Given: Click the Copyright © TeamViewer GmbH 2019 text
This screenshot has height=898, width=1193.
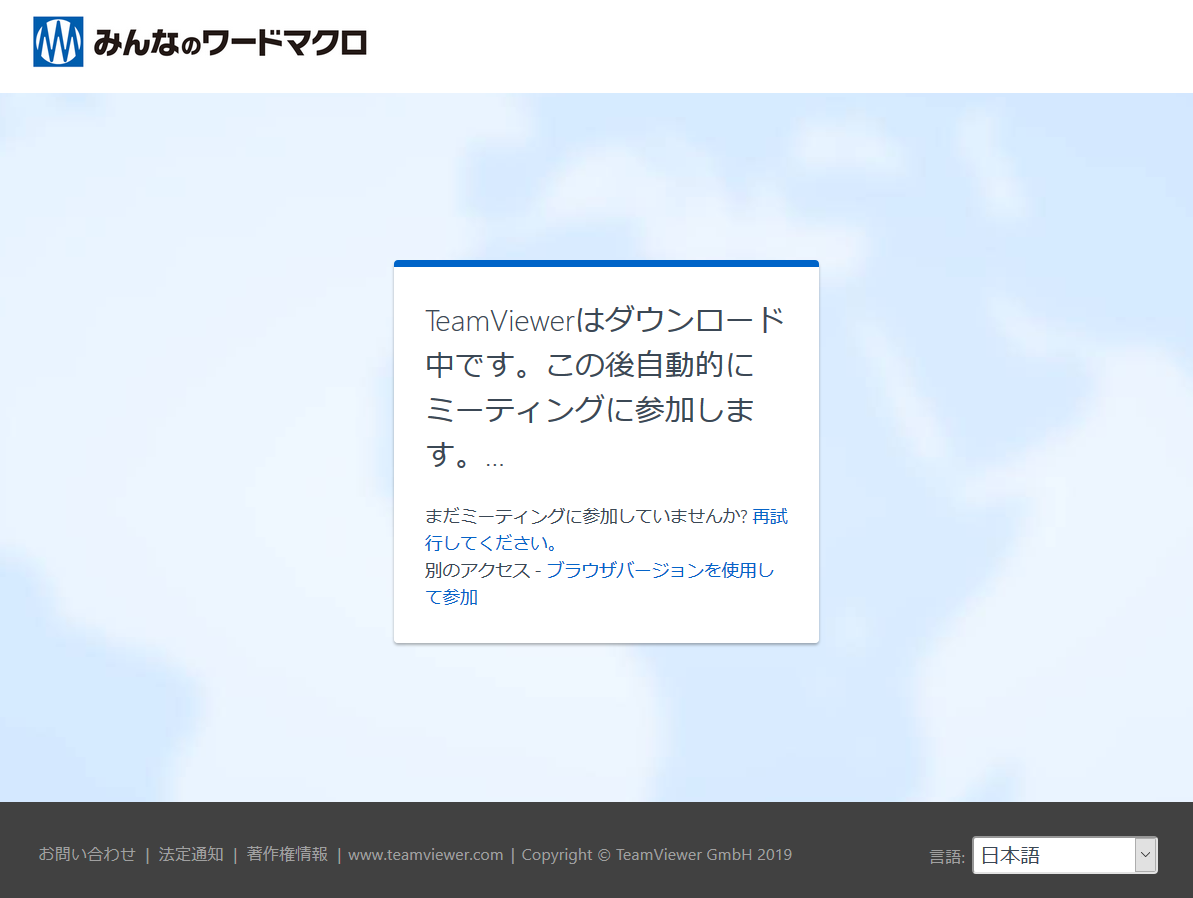Looking at the screenshot, I should point(657,854).
